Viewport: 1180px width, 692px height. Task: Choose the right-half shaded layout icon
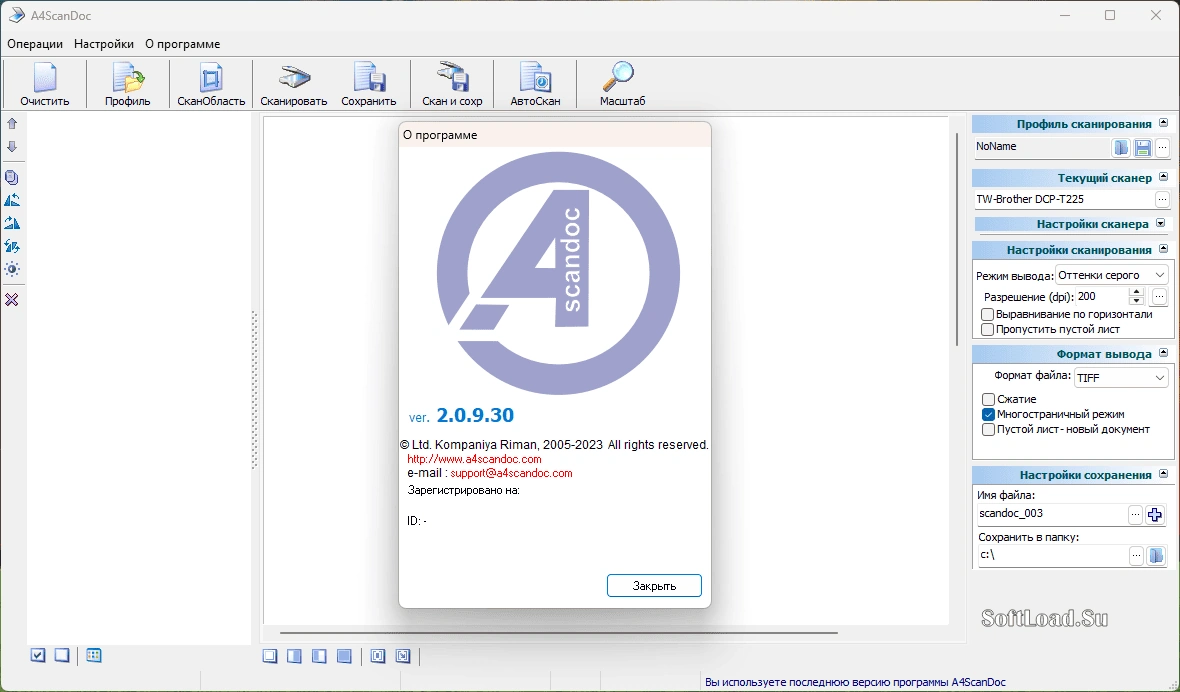[x=294, y=656]
